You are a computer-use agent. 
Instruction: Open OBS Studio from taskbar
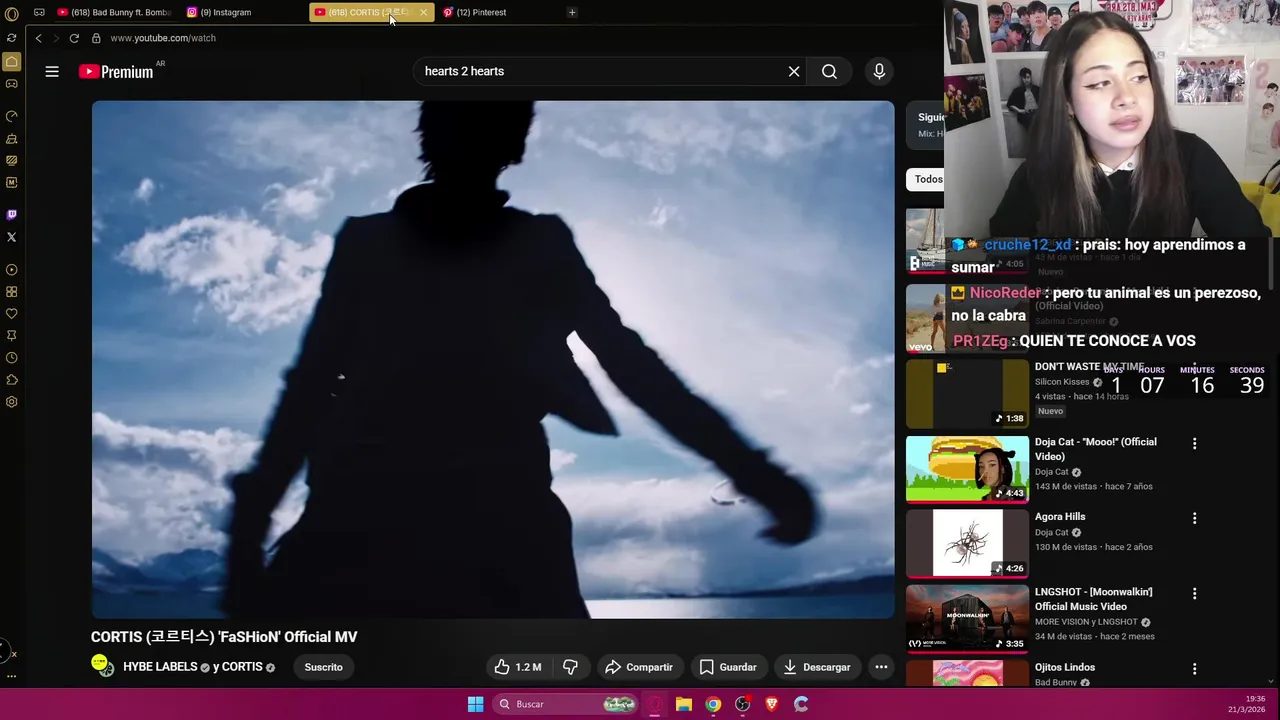[x=742, y=704]
